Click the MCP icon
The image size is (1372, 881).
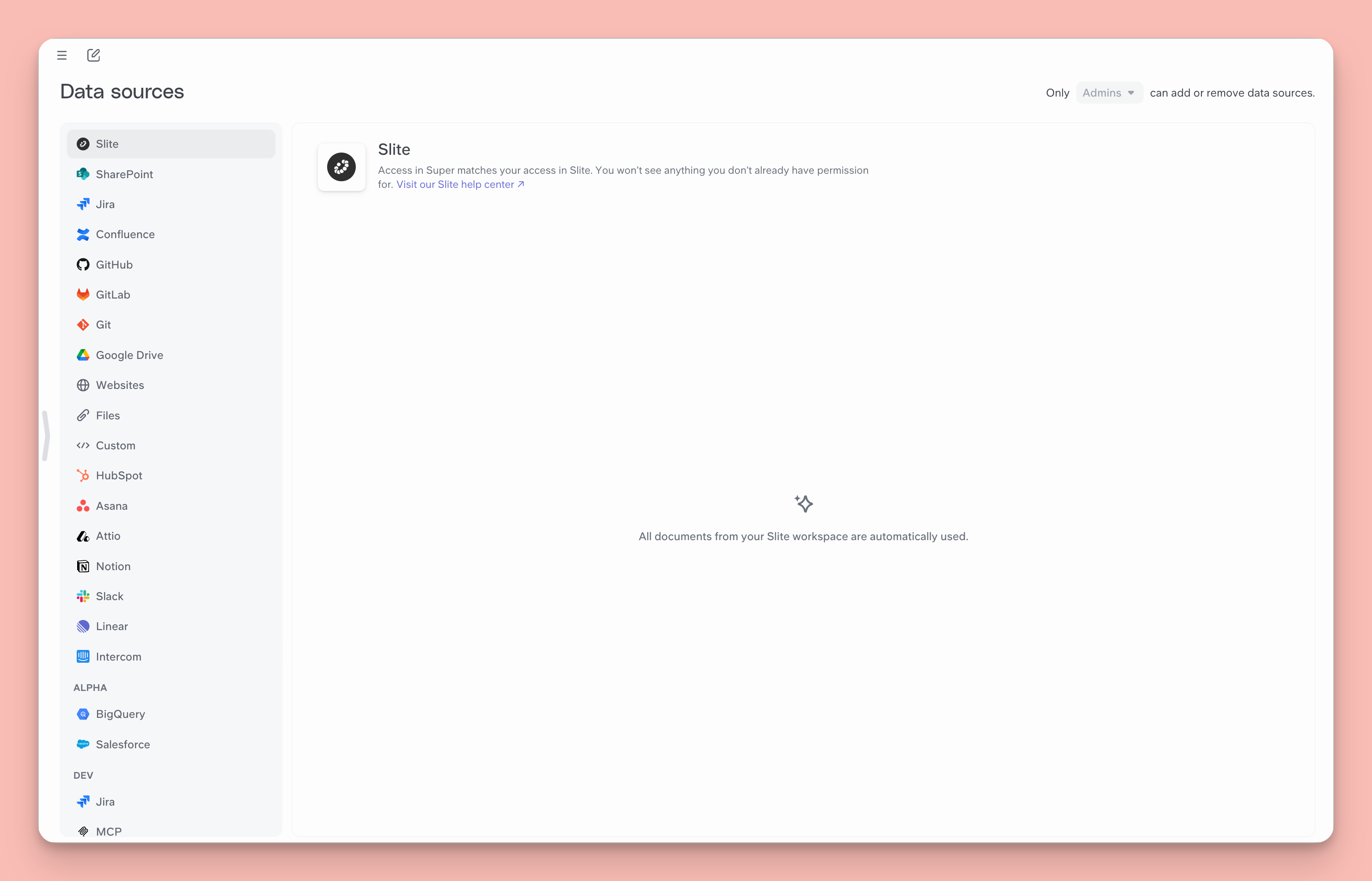click(x=83, y=832)
